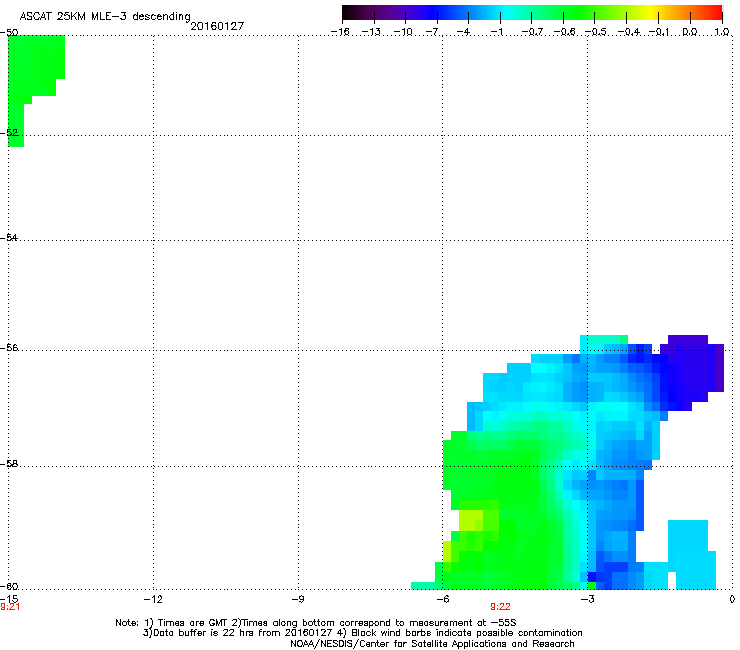Click the plot title "ASCAT 25KM MLE-3 descending"
The width and height of the screenshot is (740, 650).
pyautogui.click(x=105, y=16)
